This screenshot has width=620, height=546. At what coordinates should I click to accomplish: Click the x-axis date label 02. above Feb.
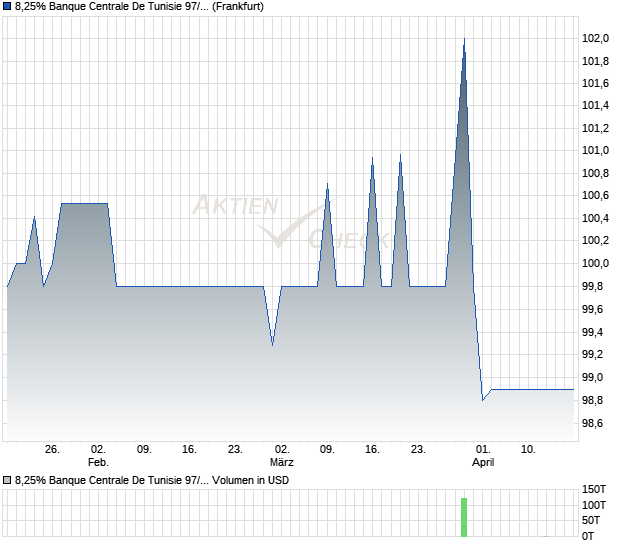pyautogui.click(x=98, y=450)
